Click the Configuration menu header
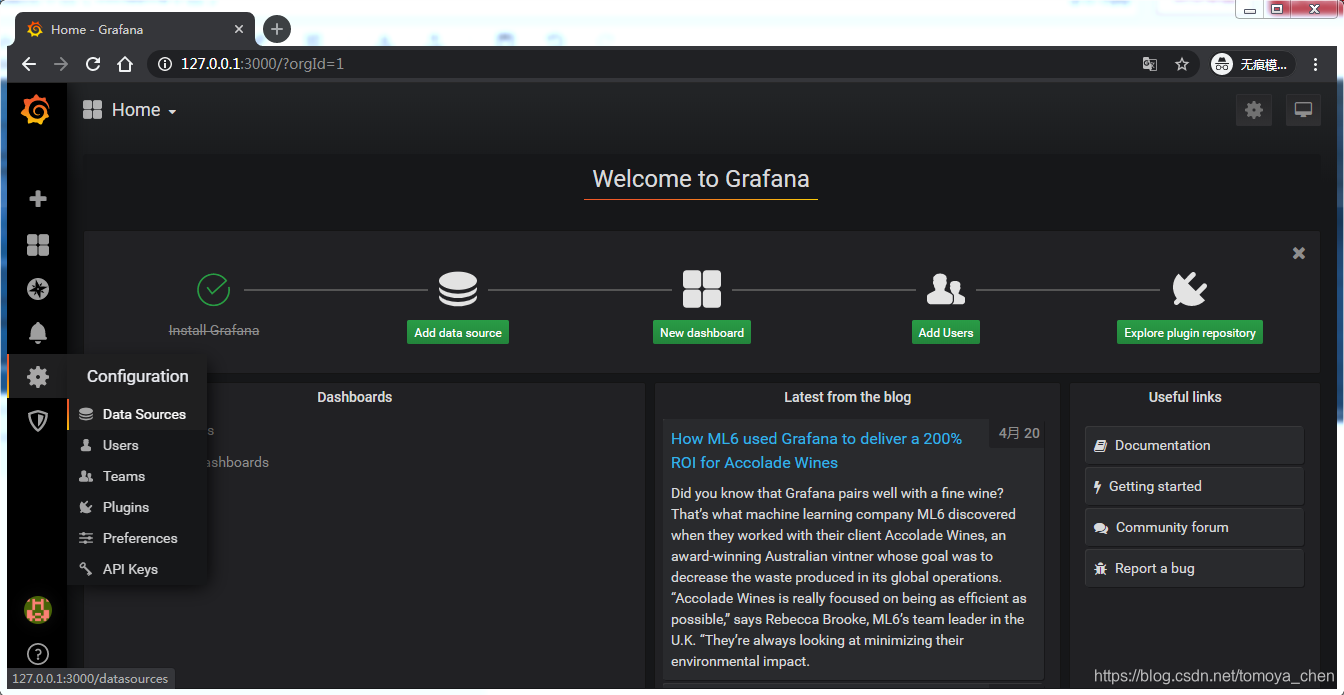This screenshot has height=695, width=1344. 137,376
